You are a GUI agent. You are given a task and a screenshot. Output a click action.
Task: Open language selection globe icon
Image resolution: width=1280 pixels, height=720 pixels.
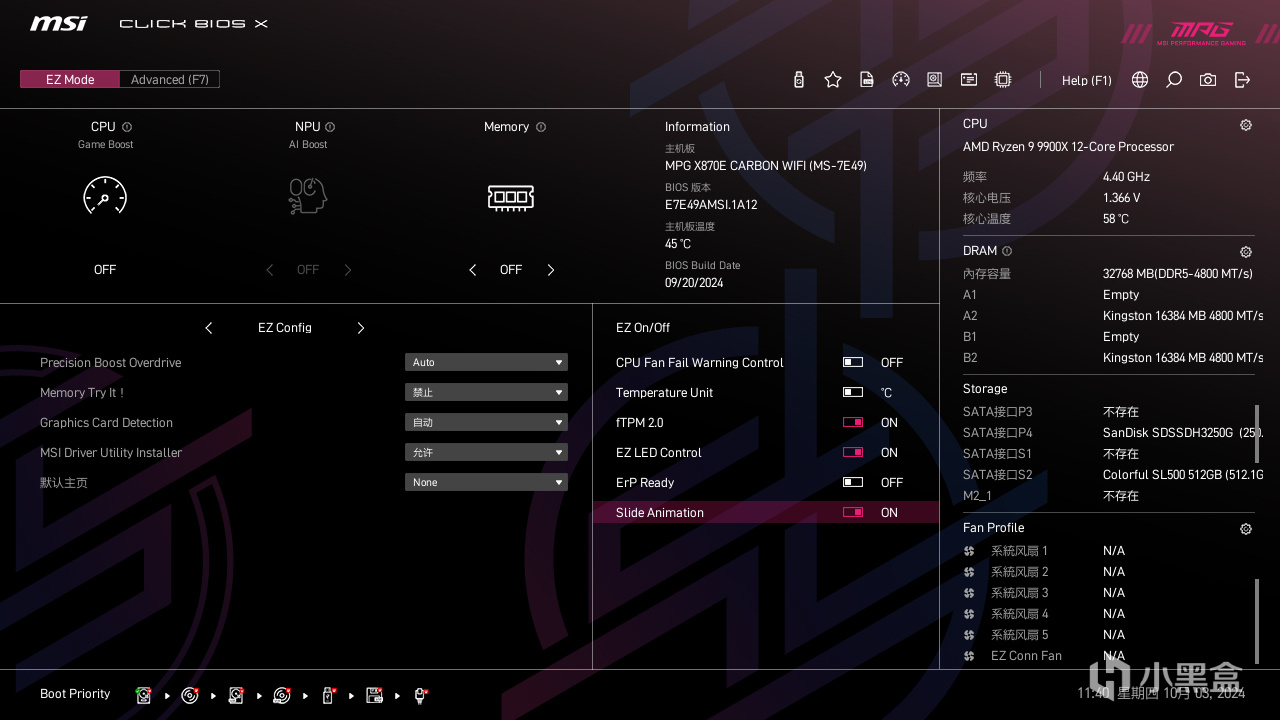point(1140,80)
